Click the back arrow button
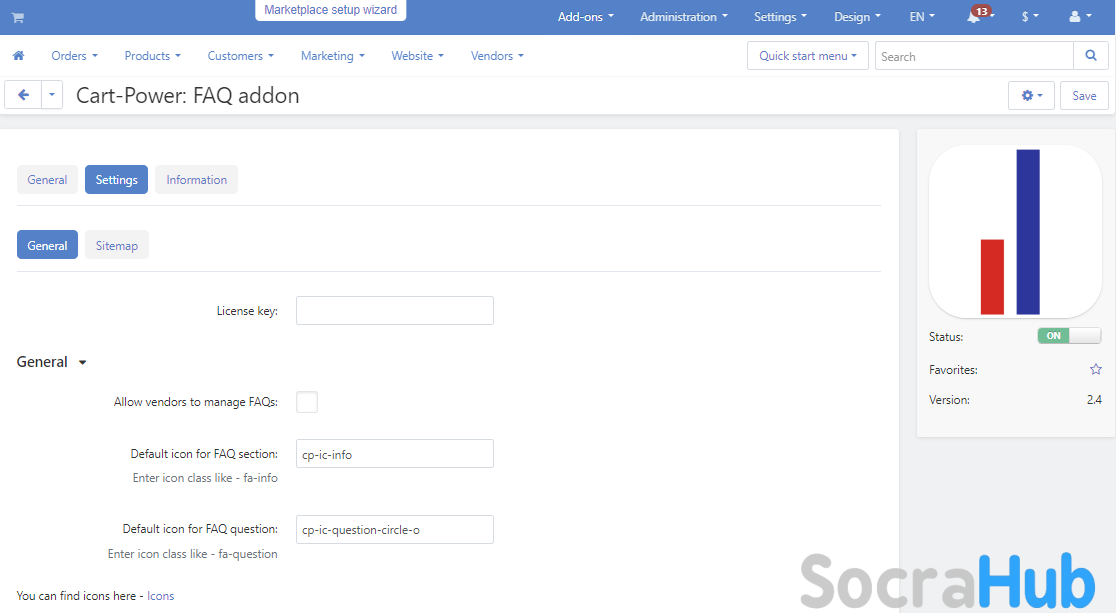The height and width of the screenshot is (613, 1116). tap(23, 95)
